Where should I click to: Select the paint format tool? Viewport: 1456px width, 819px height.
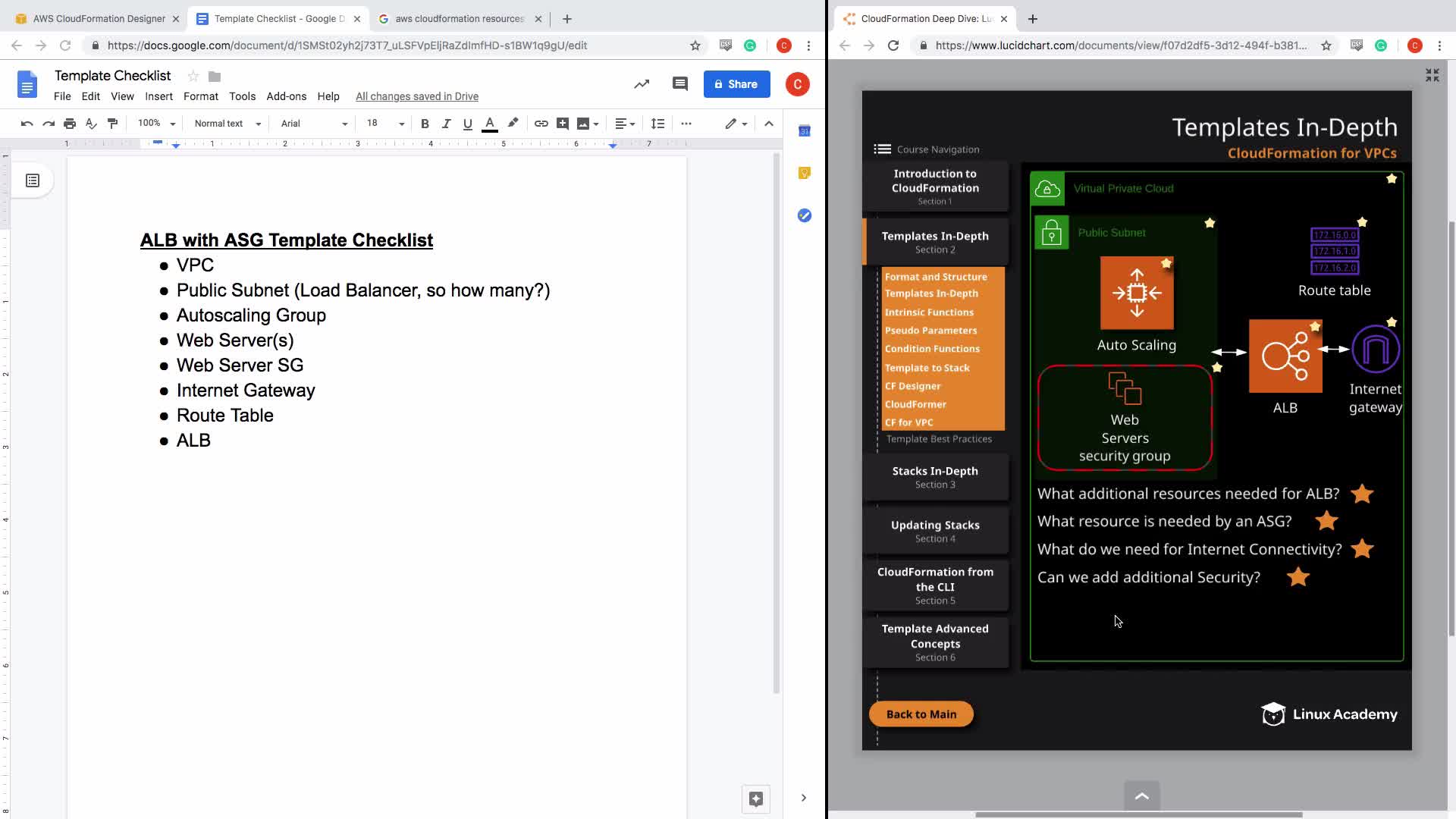point(112,124)
